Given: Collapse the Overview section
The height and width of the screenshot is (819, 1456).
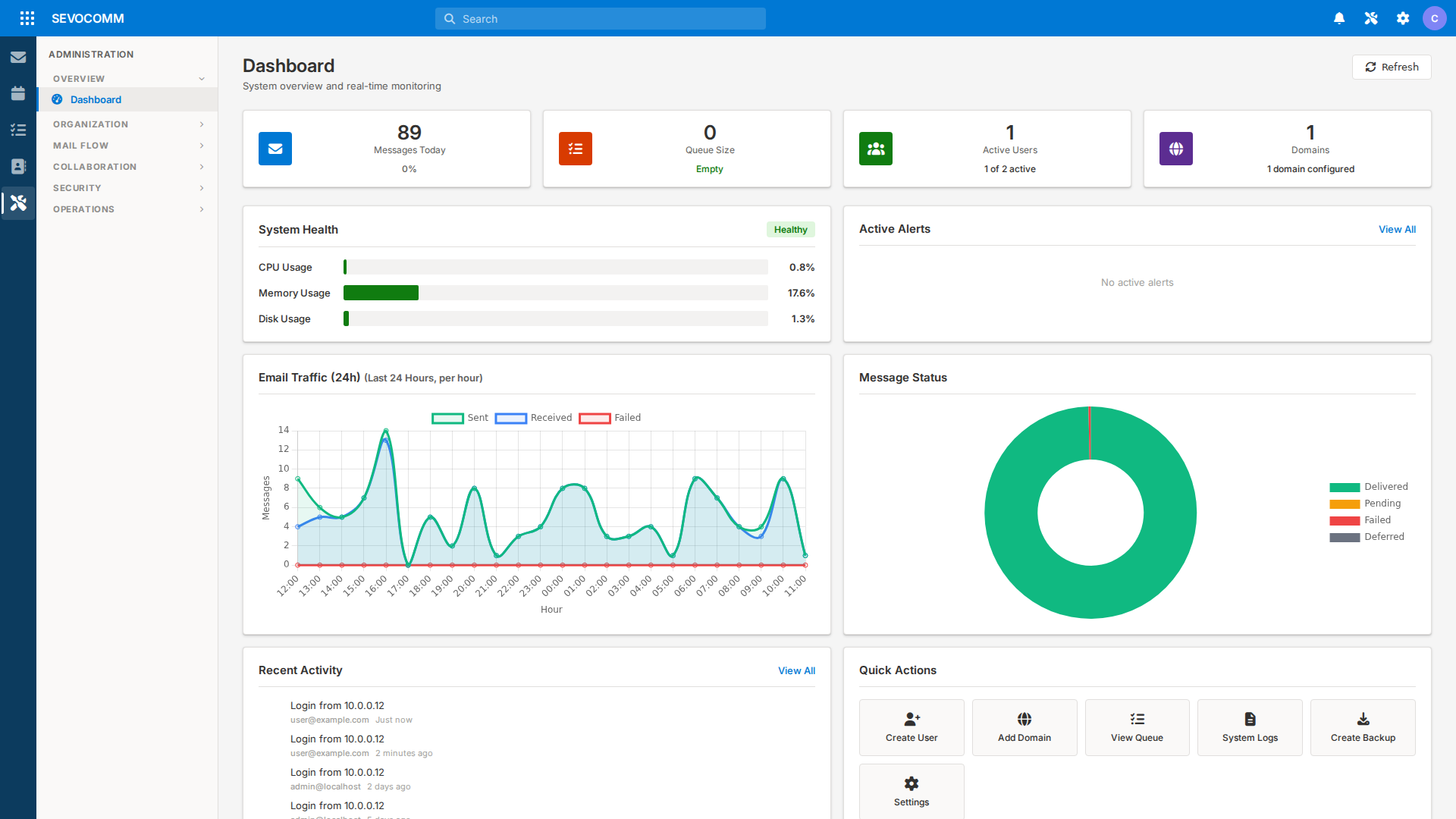Looking at the screenshot, I should click(x=127, y=78).
